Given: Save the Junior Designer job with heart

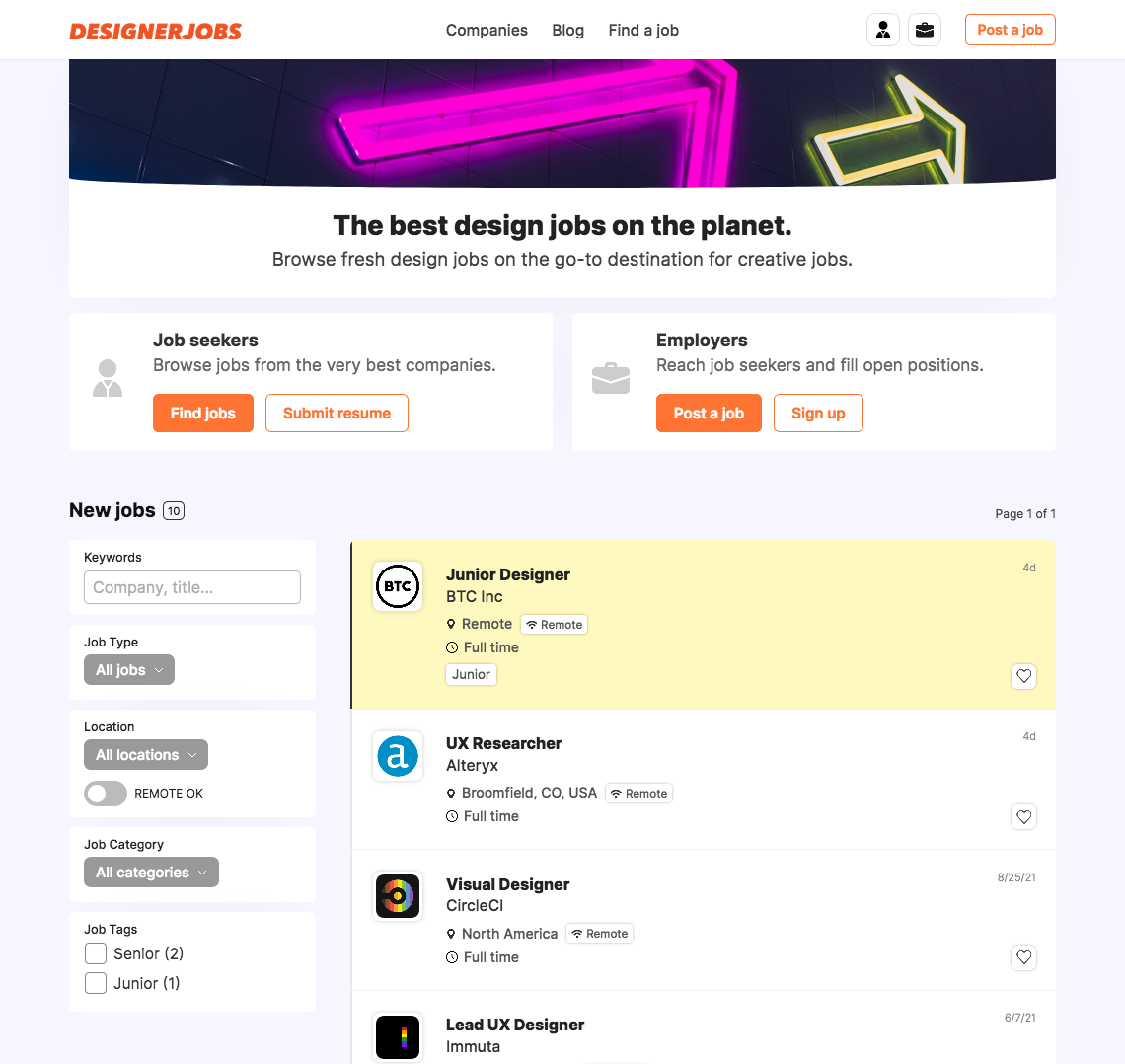Looking at the screenshot, I should pos(1023,676).
